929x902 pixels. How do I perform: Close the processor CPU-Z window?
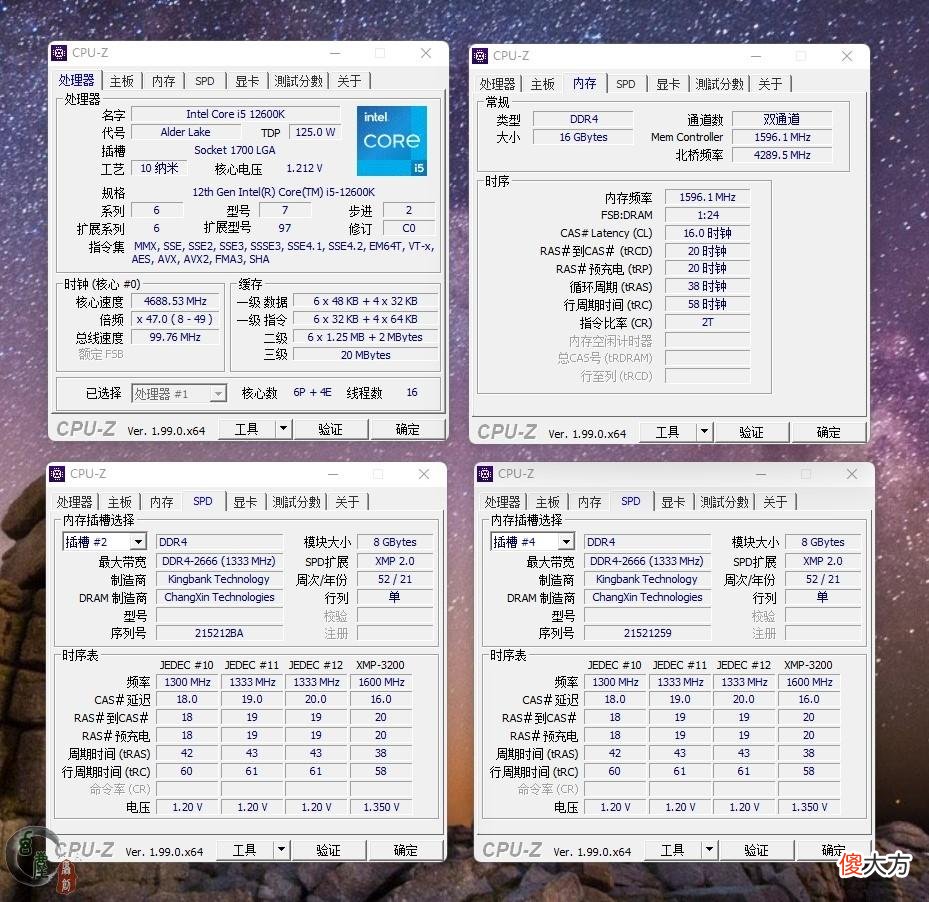425,53
